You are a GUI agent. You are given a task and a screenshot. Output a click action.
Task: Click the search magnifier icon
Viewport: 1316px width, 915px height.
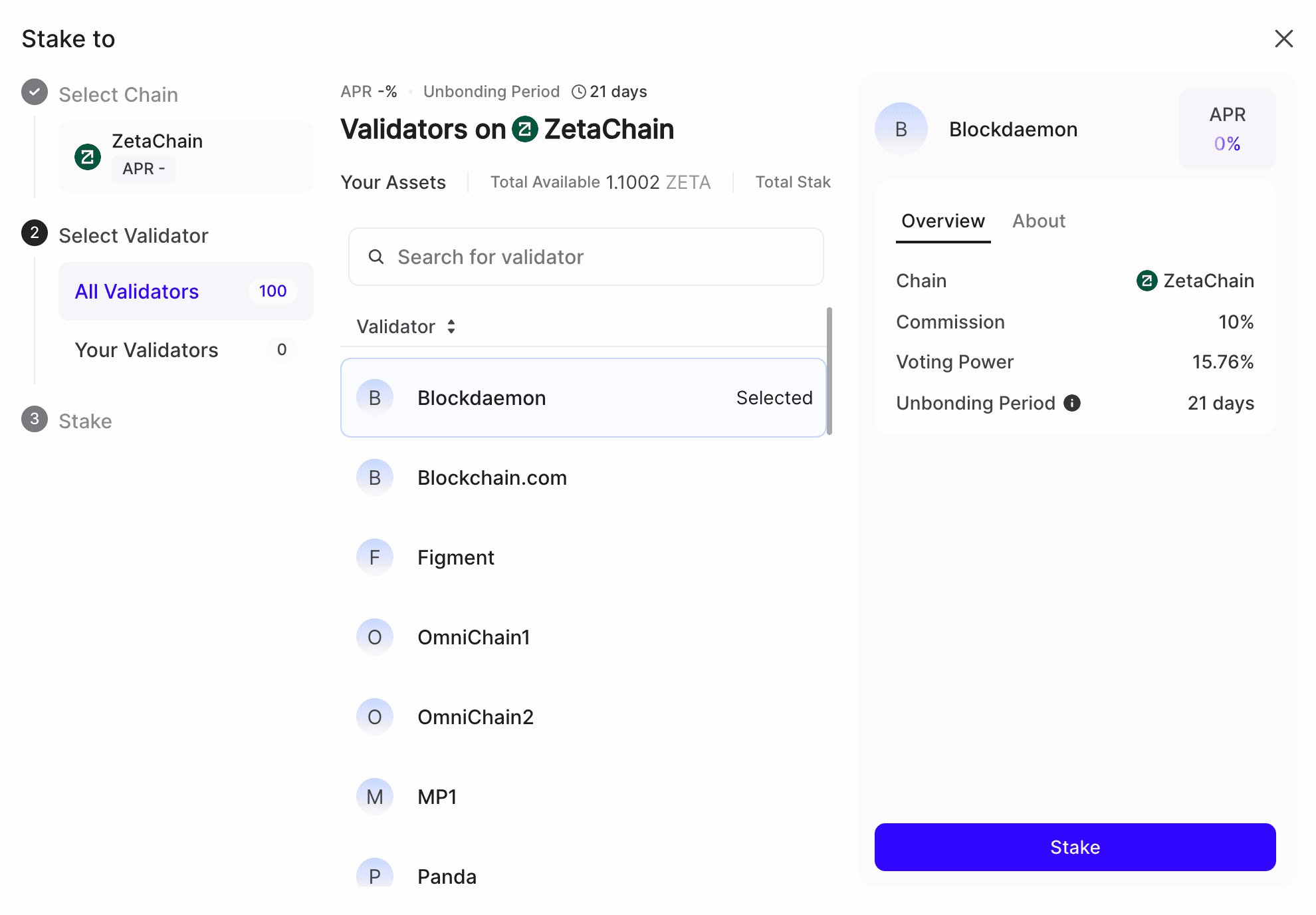click(377, 257)
